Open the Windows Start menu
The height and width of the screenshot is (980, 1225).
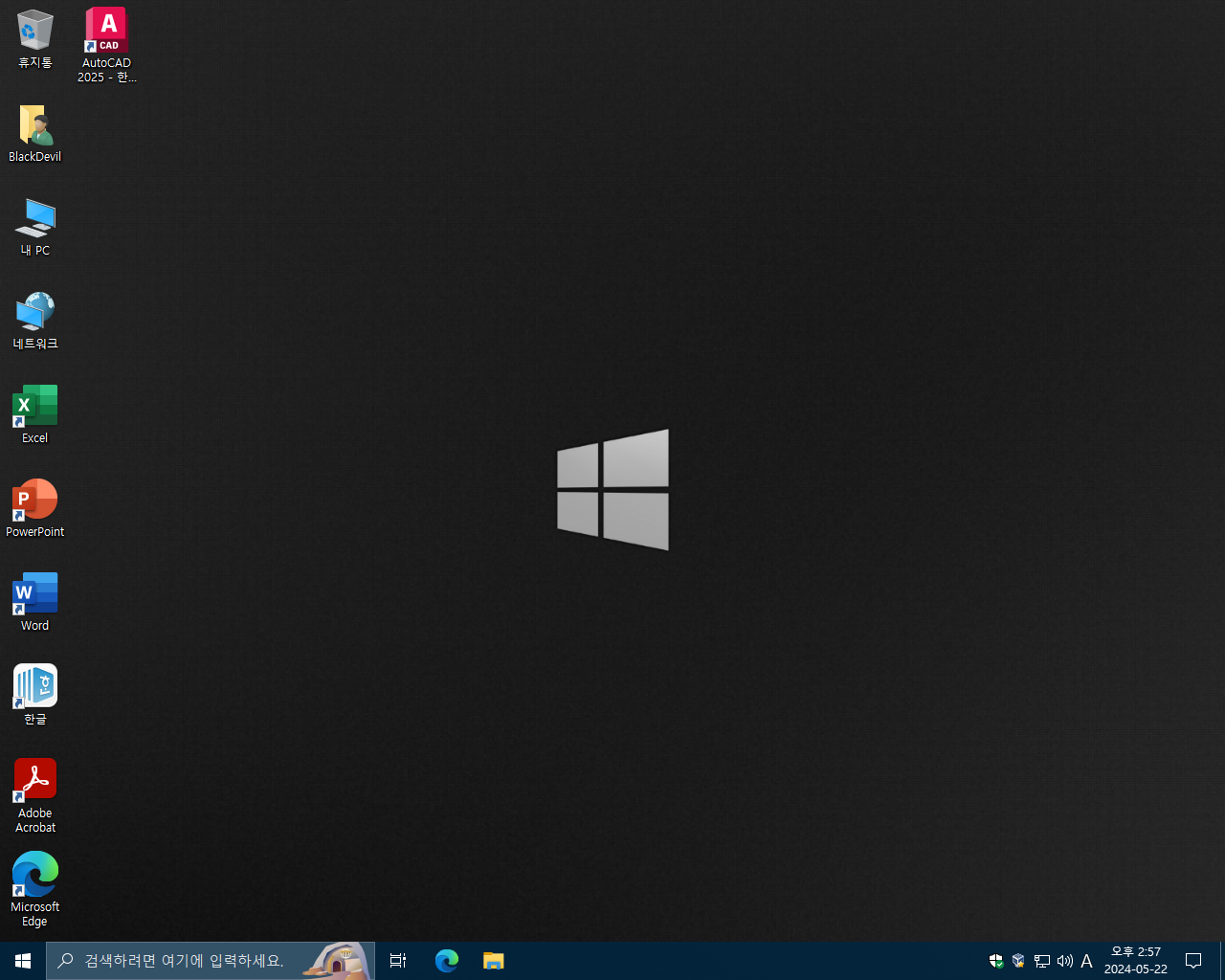pyautogui.click(x=23, y=961)
